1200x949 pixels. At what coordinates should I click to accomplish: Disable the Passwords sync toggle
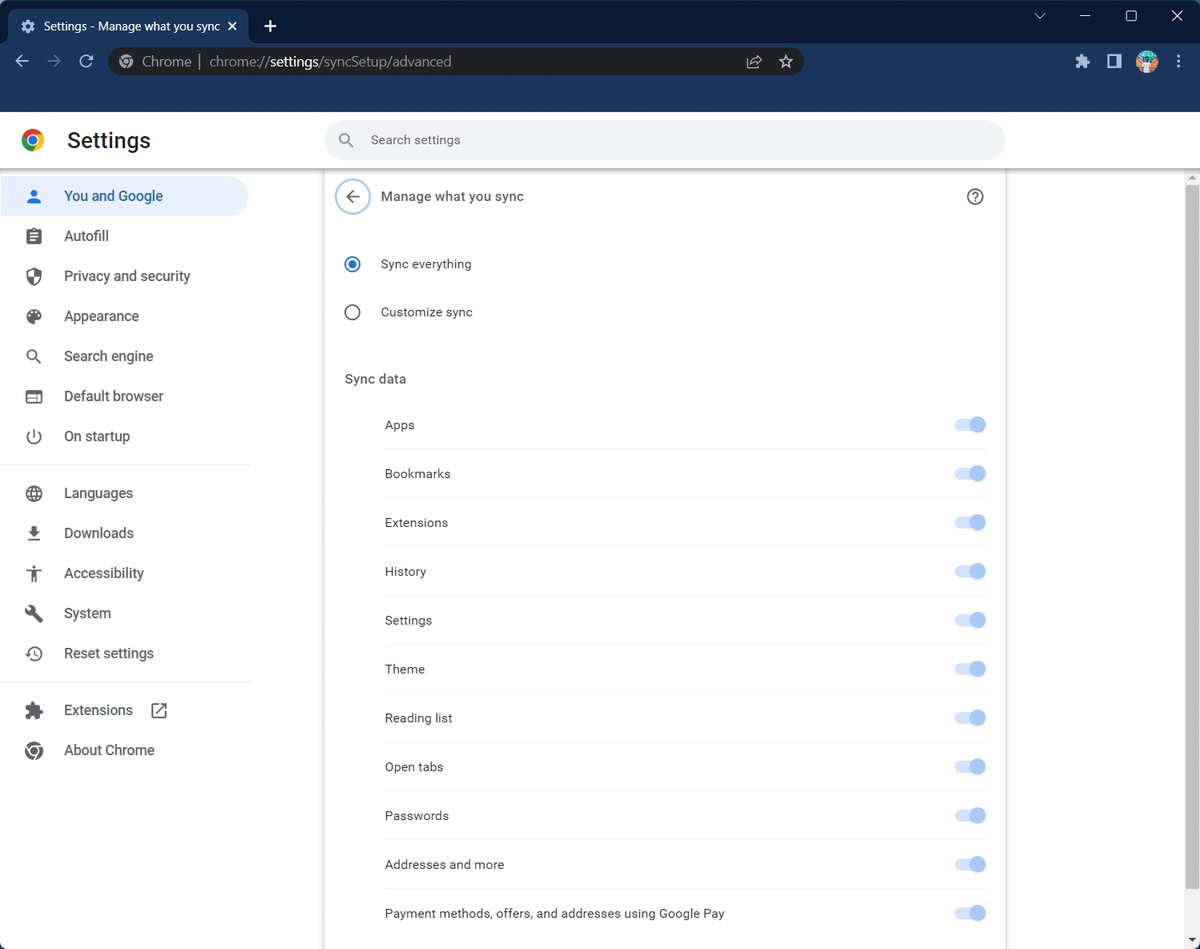coord(970,816)
